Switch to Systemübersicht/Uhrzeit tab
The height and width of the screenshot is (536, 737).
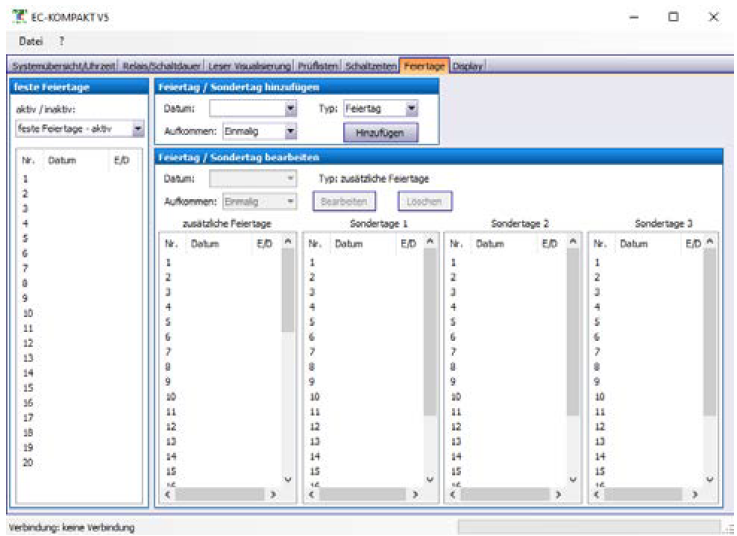pyautogui.click(x=63, y=66)
